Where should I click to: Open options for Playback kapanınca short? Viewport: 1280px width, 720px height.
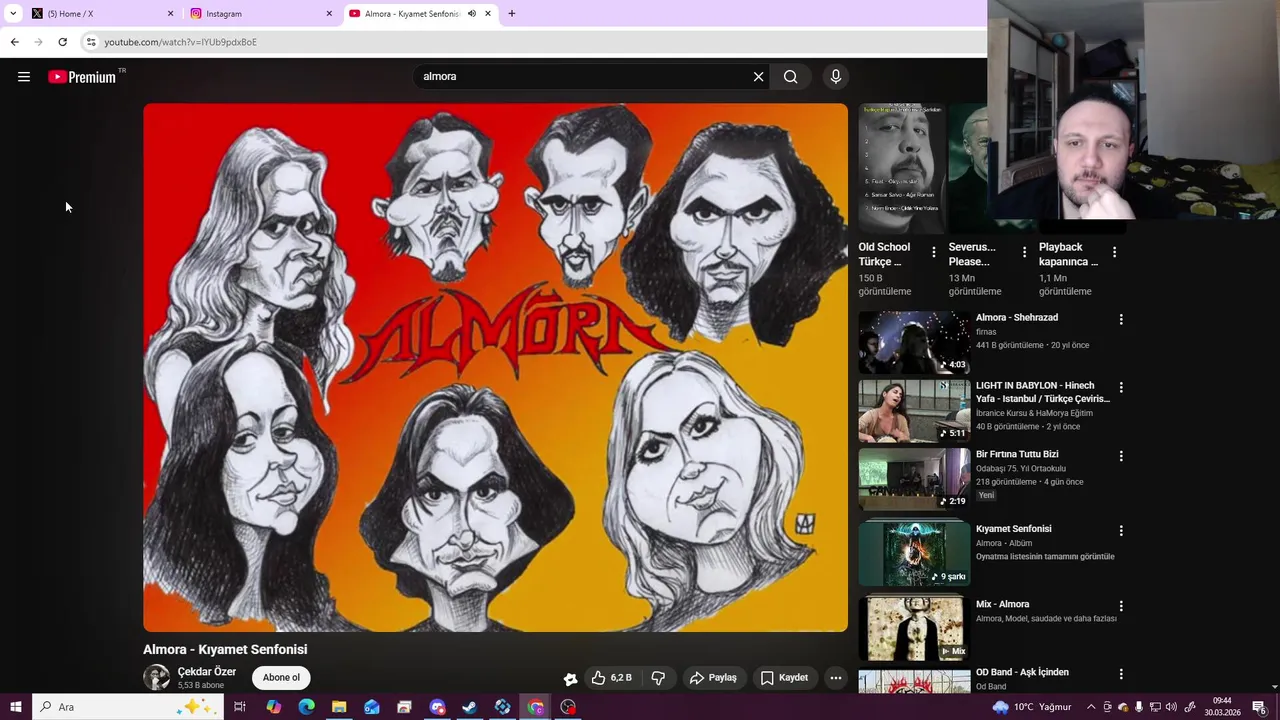click(1114, 252)
